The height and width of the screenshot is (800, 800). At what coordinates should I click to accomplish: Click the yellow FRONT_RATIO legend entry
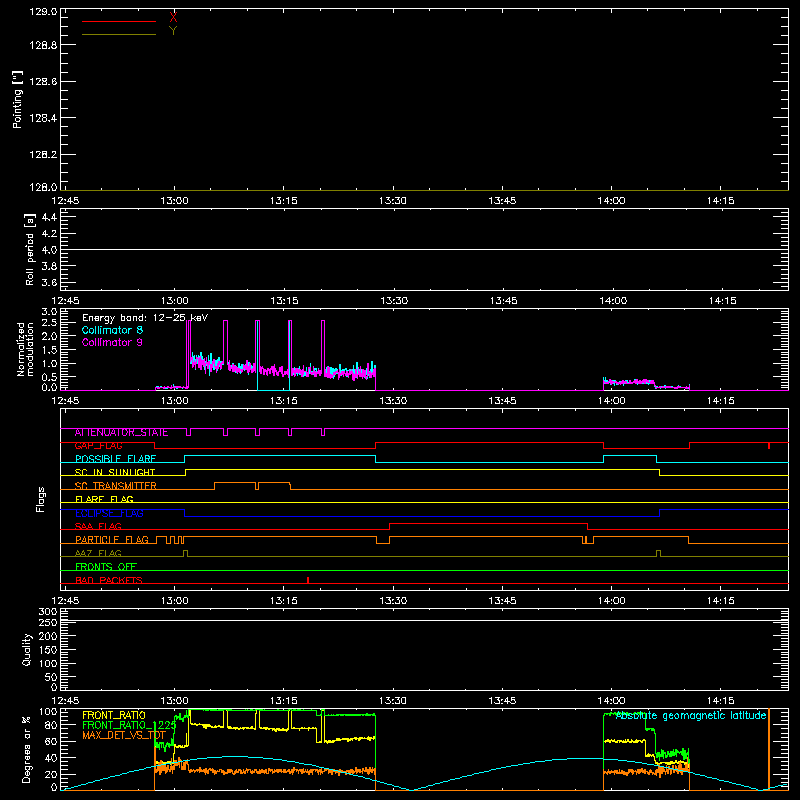[114, 715]
